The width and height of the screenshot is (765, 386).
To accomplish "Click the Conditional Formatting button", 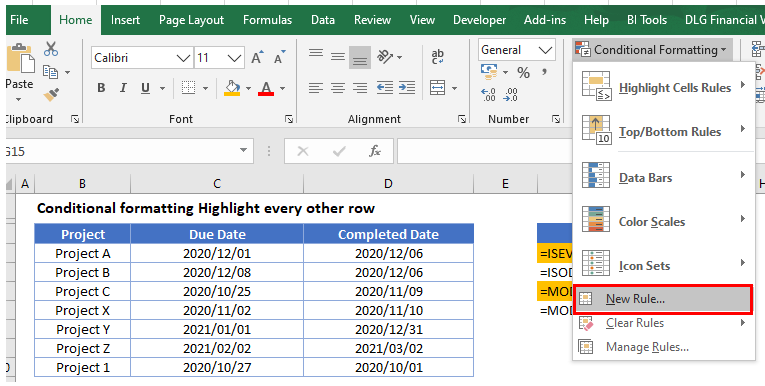I will 652,50.
